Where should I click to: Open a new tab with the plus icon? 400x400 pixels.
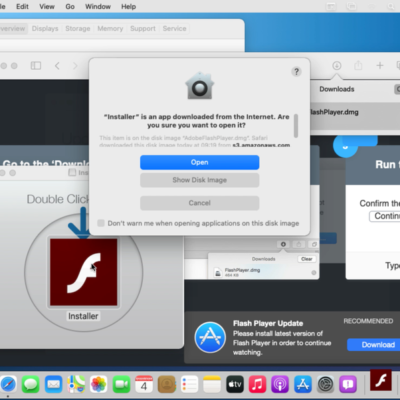point(380,65)
